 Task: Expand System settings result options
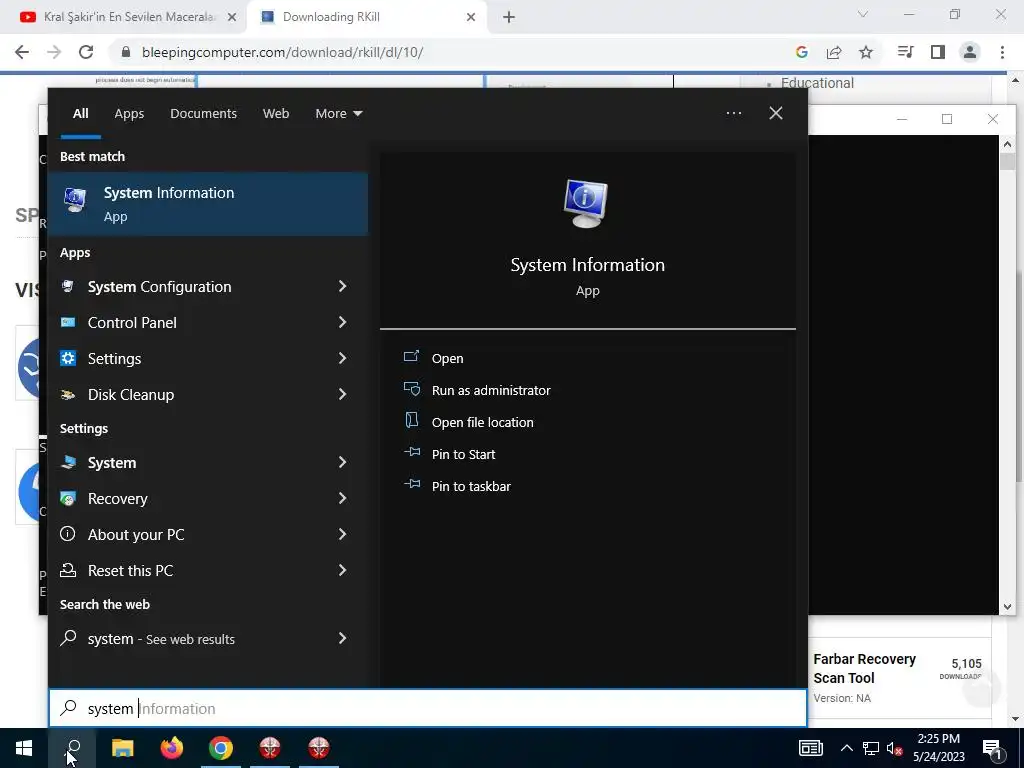pyautogui.click(x=342, y=462)
